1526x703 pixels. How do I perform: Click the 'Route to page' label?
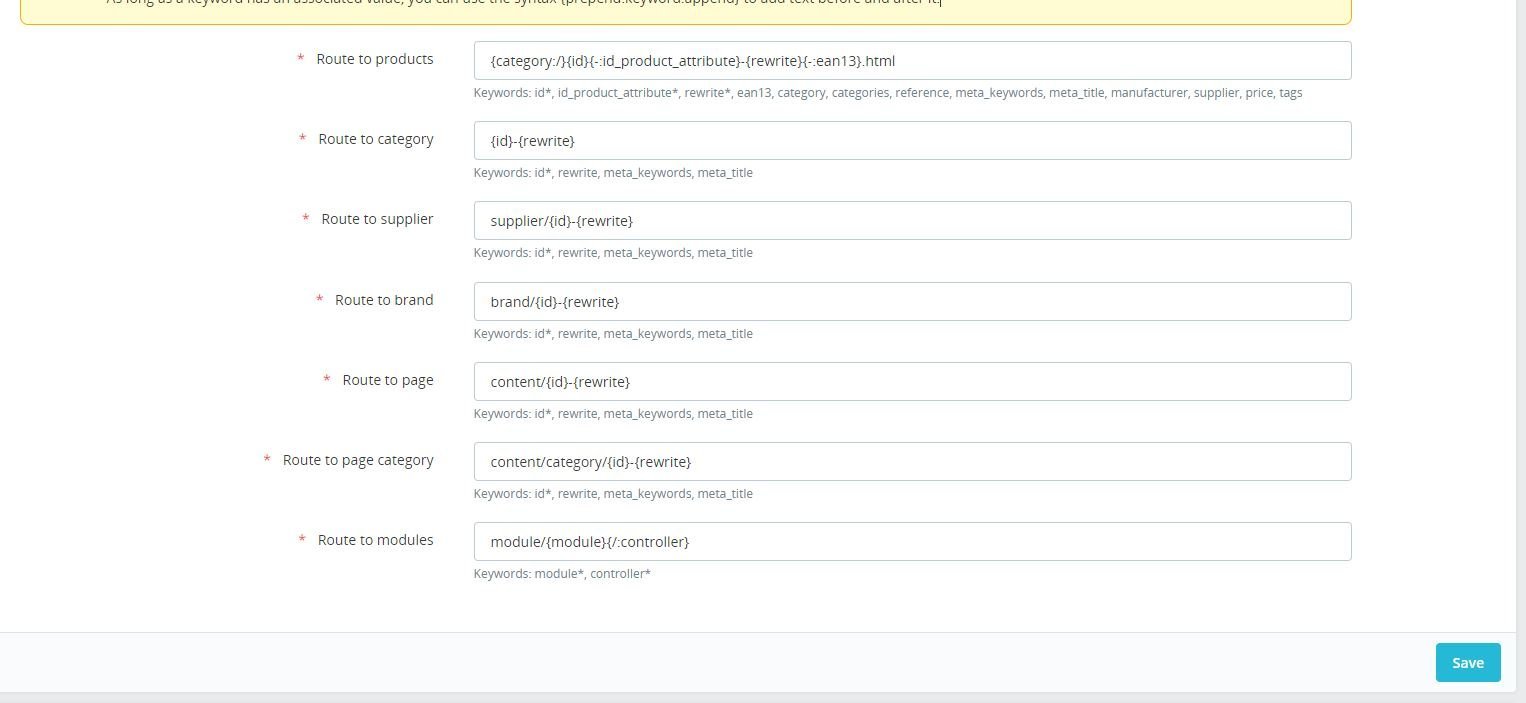point(388,380)
